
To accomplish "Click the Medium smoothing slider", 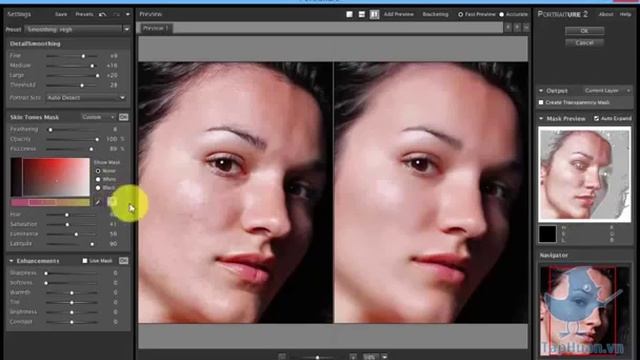I will point(72,66).
